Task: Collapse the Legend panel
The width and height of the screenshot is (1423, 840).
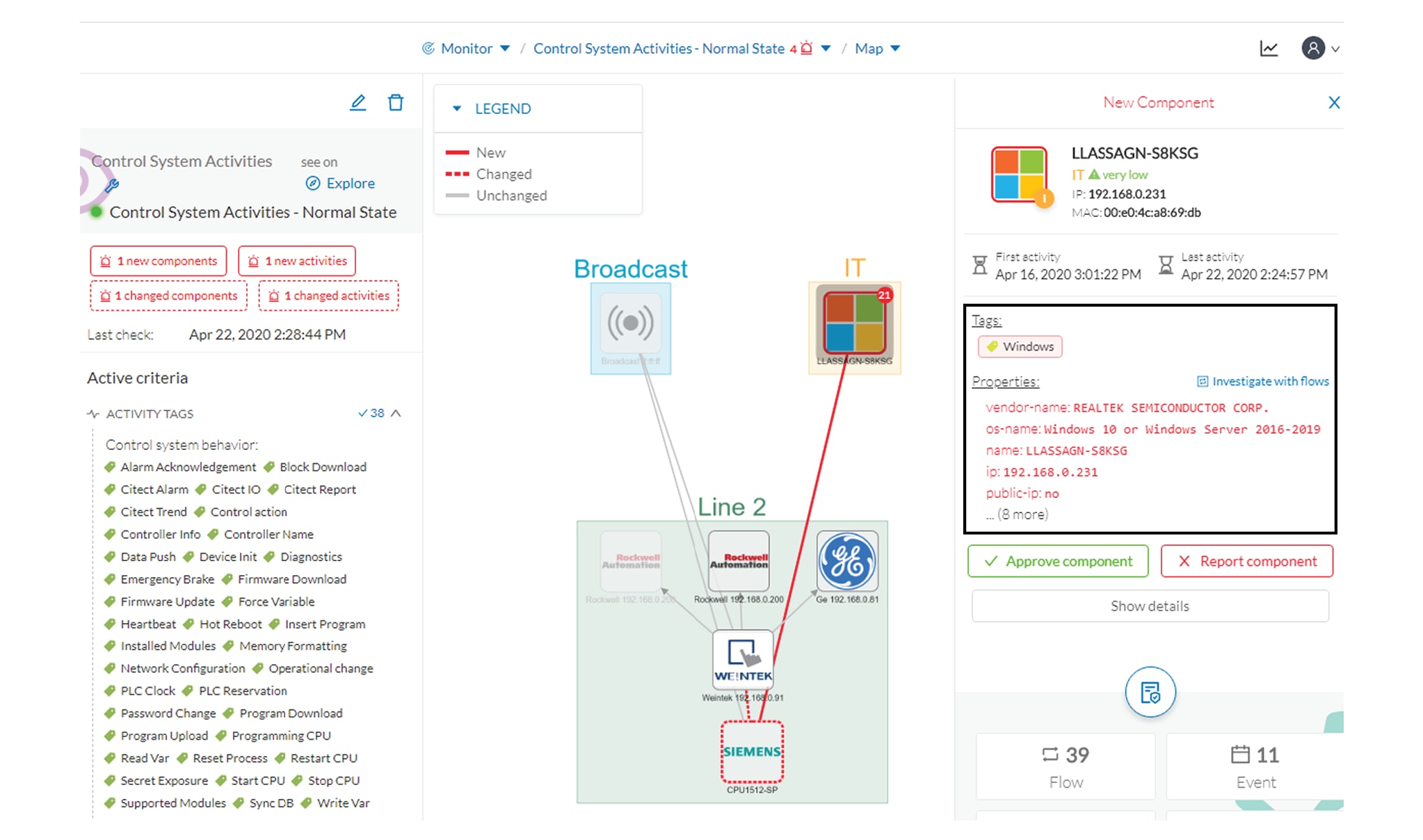Action: [x=457, y=108]
